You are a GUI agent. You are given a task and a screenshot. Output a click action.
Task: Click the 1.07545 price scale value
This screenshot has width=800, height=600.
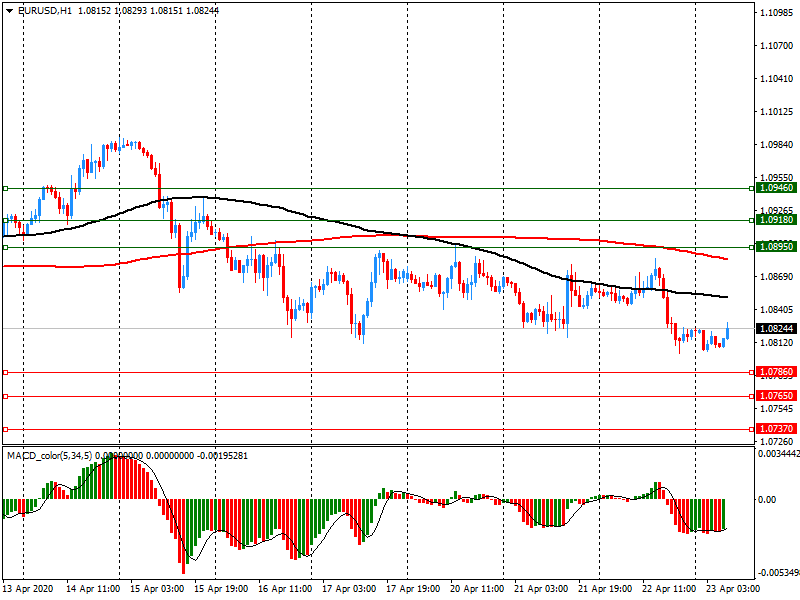coord(777,409)
